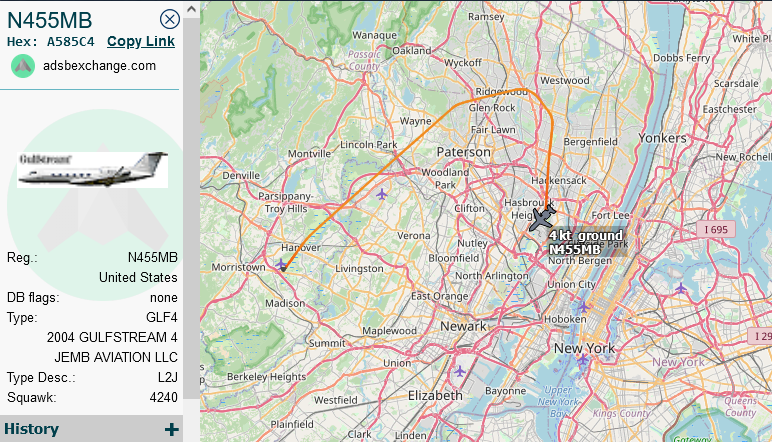Click the airport icon near Morristown

click(281, 264)
